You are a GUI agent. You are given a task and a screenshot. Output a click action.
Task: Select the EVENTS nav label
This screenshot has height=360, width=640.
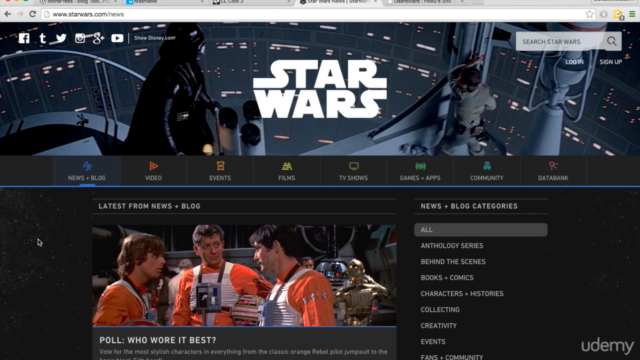point(220,178)
